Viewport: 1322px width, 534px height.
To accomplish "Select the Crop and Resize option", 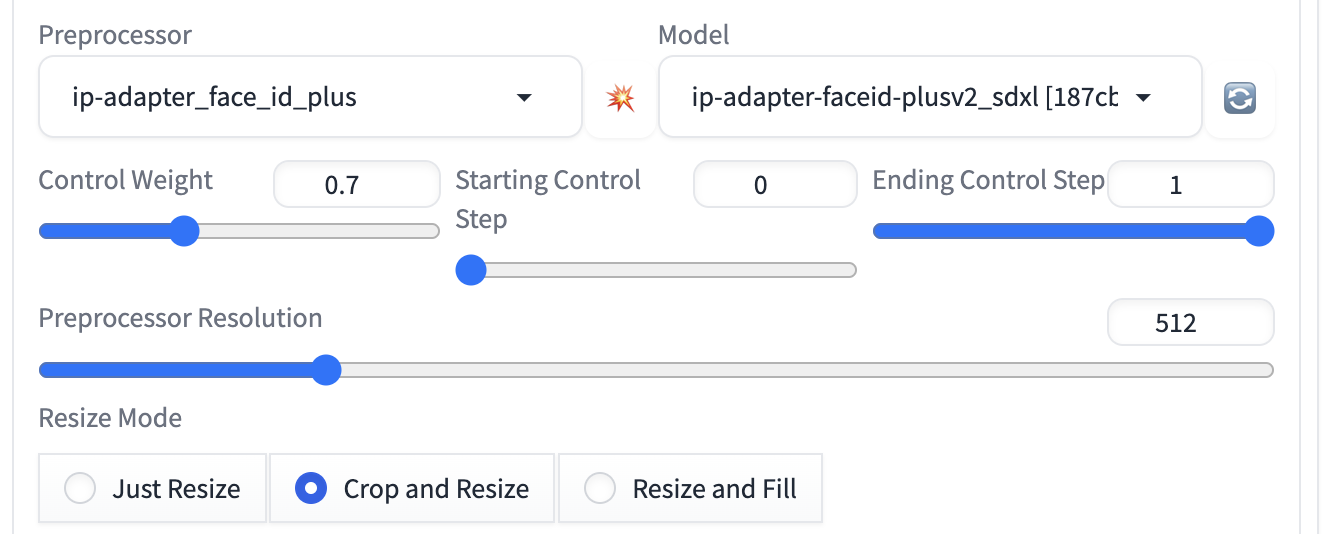I will 412,489.
